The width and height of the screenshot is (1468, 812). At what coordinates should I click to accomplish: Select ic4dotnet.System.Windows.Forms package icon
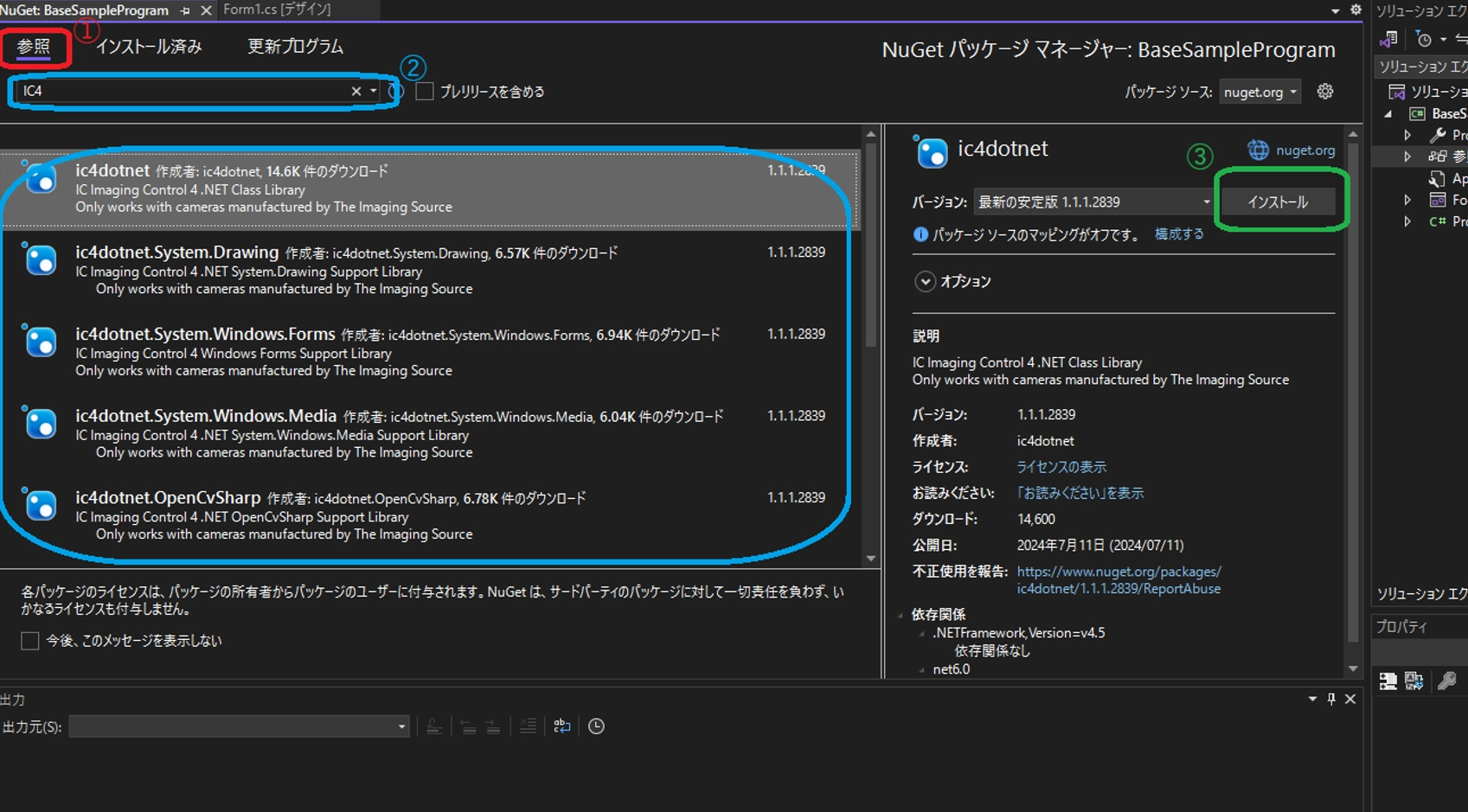[x=41, y=342]
